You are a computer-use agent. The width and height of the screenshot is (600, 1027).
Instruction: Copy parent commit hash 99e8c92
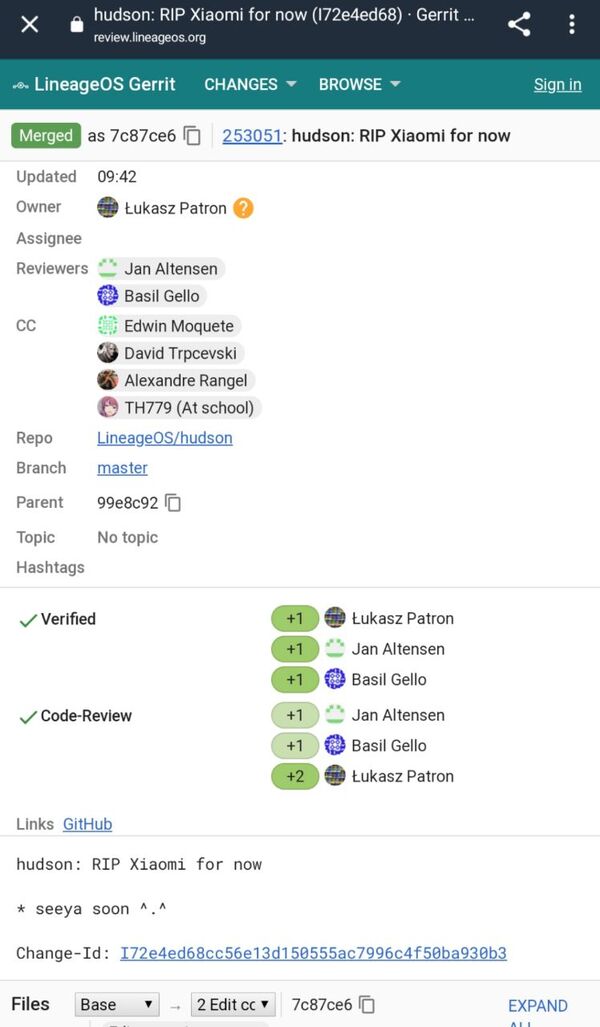coord(173,503)
